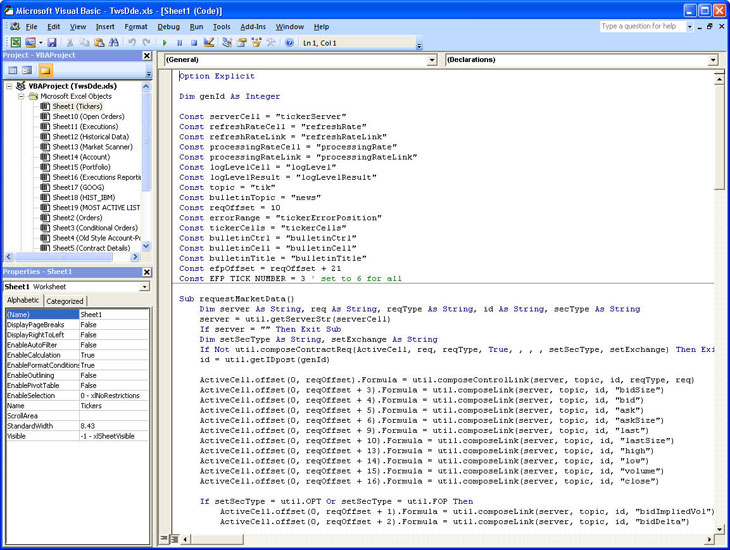Click the VBA icon beside File menu
This screenshot has height=550, width=730.
(15, 27)
